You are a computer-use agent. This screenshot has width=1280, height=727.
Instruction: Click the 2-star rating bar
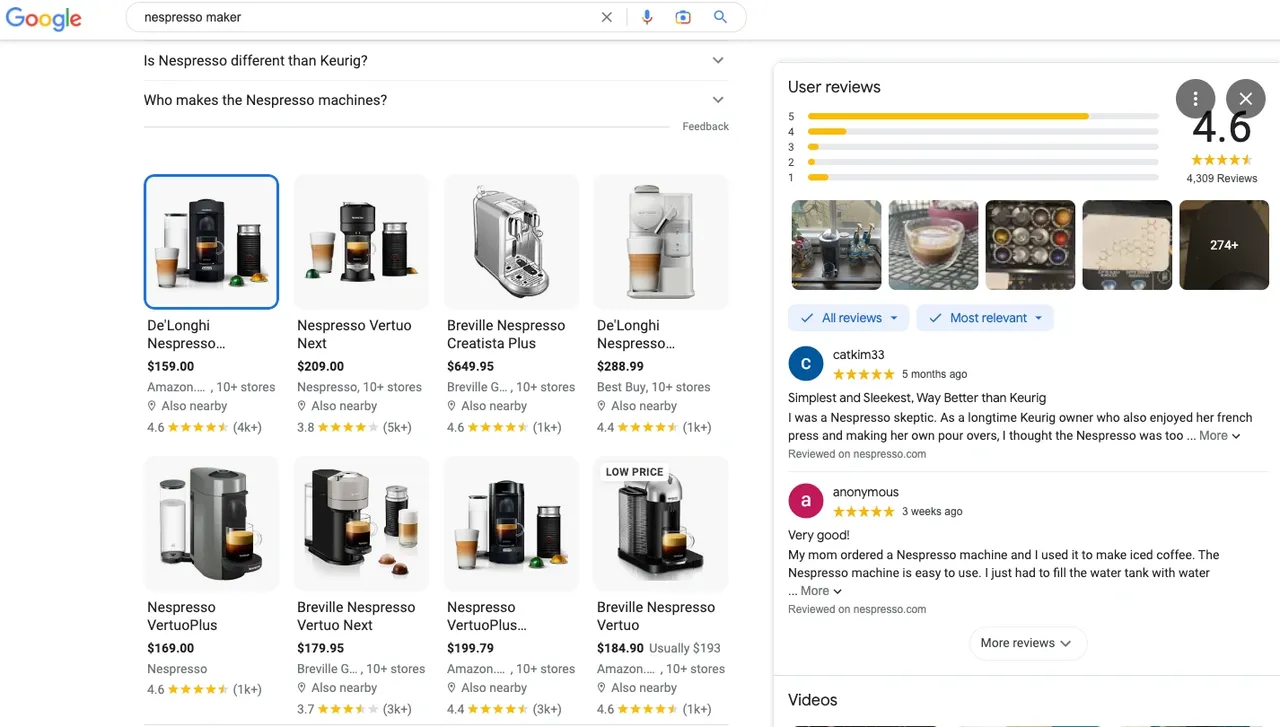983,162
